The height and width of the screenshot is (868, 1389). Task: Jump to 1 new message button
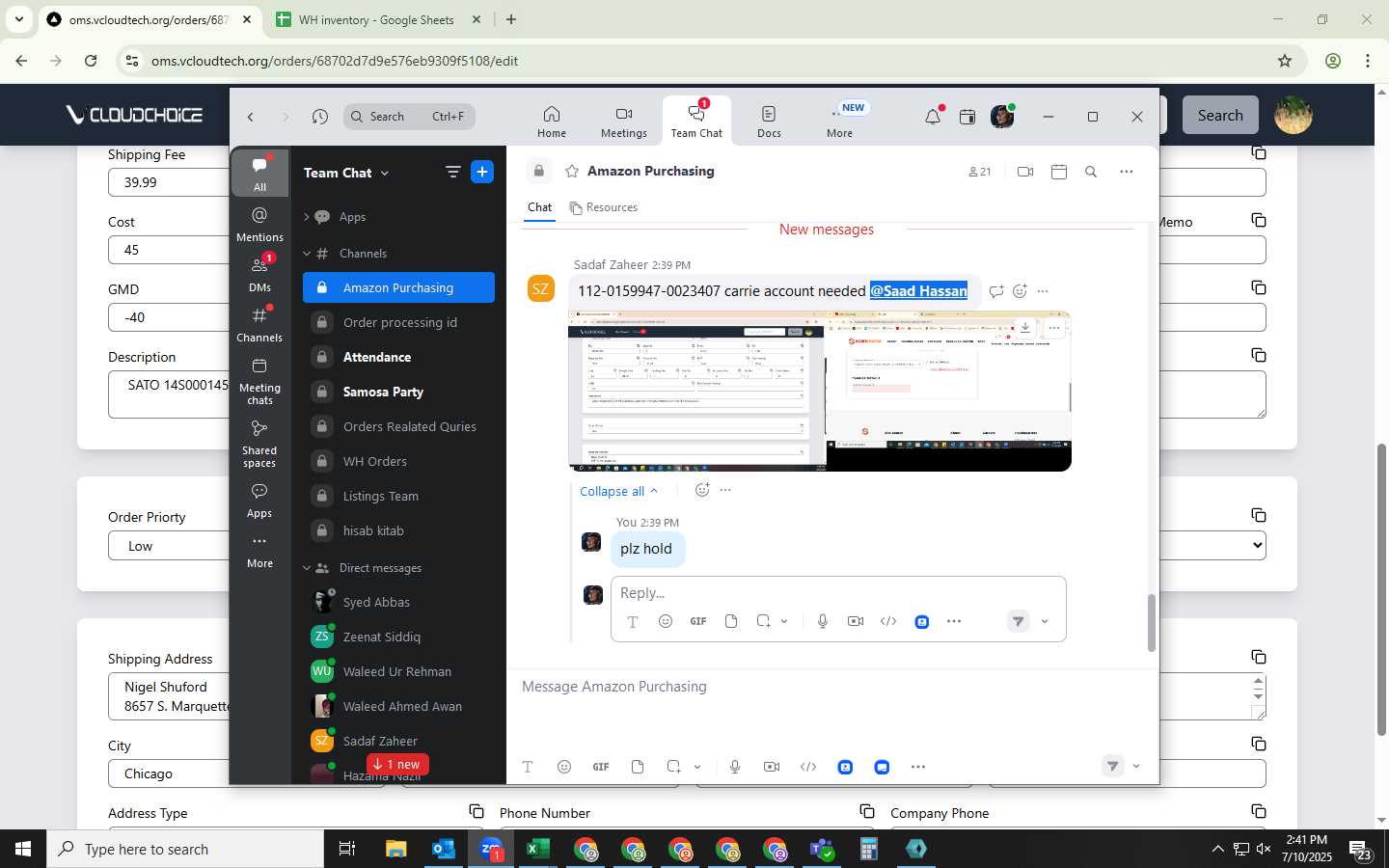coord(399,764)
